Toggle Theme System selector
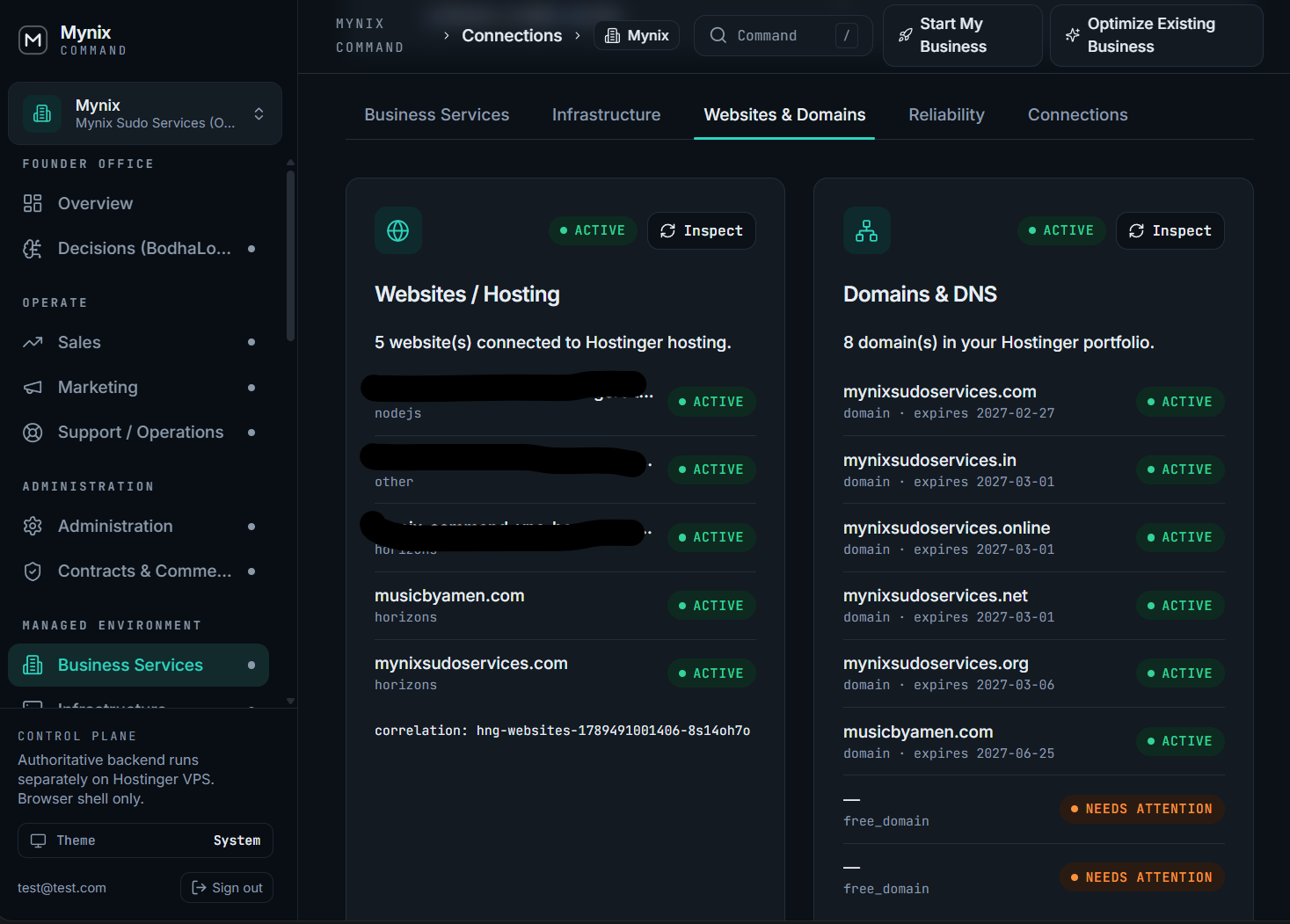This screenshot has width=1290, height=924. 145,840
